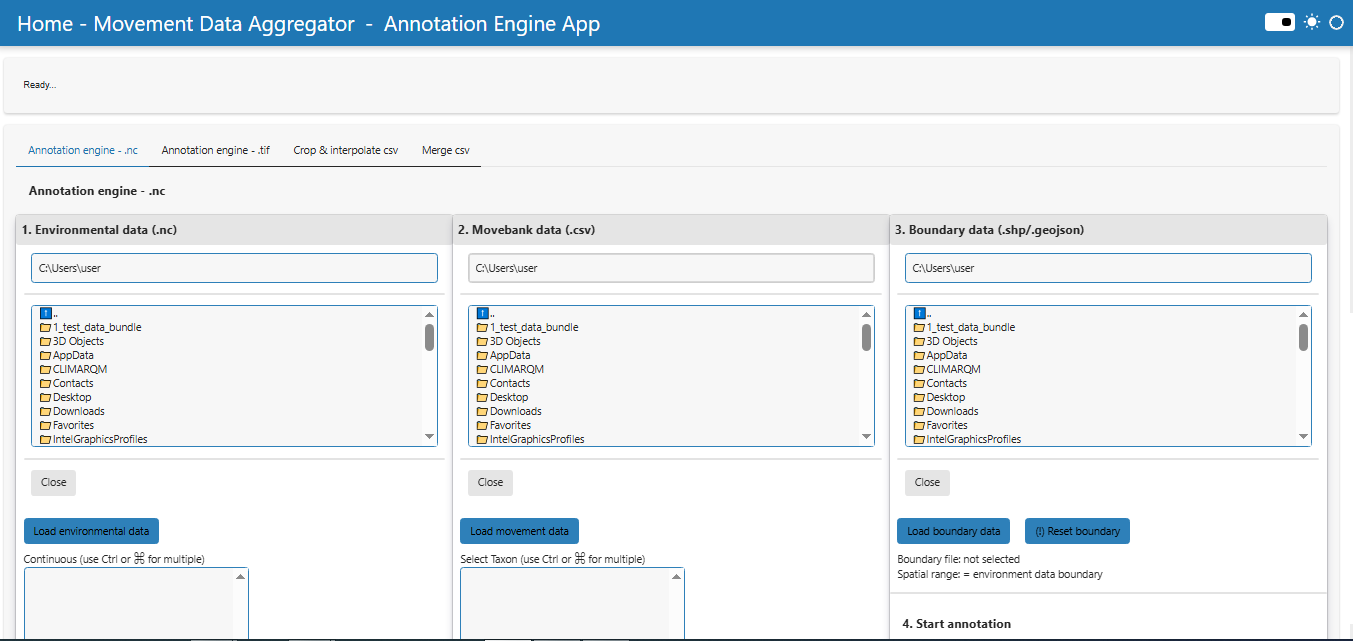Screen dimensions: 1353x641
Task: Open Annotation Engine App header link
Action: tap(492, 23)
